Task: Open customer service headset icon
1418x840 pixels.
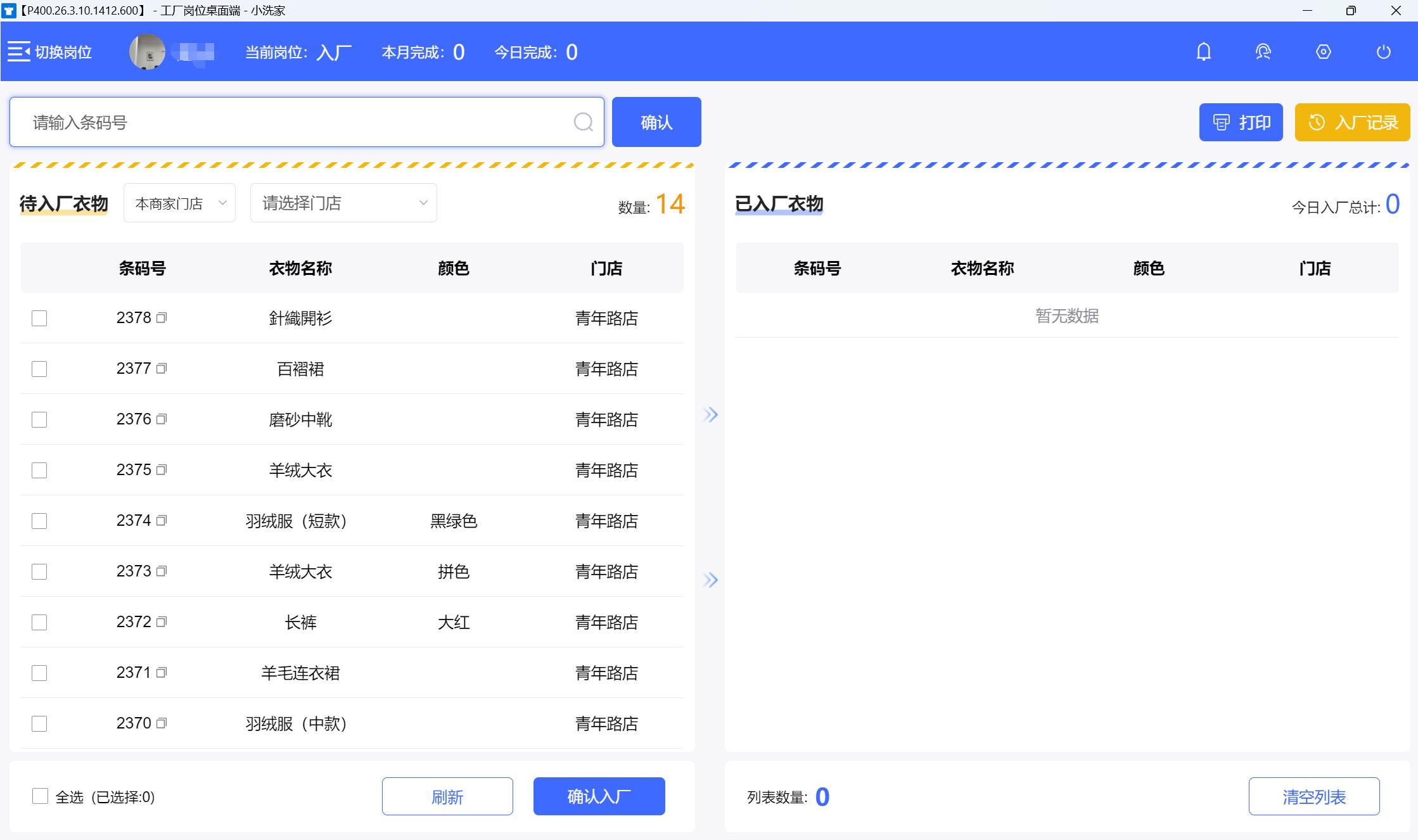Action: (1263, 52)
